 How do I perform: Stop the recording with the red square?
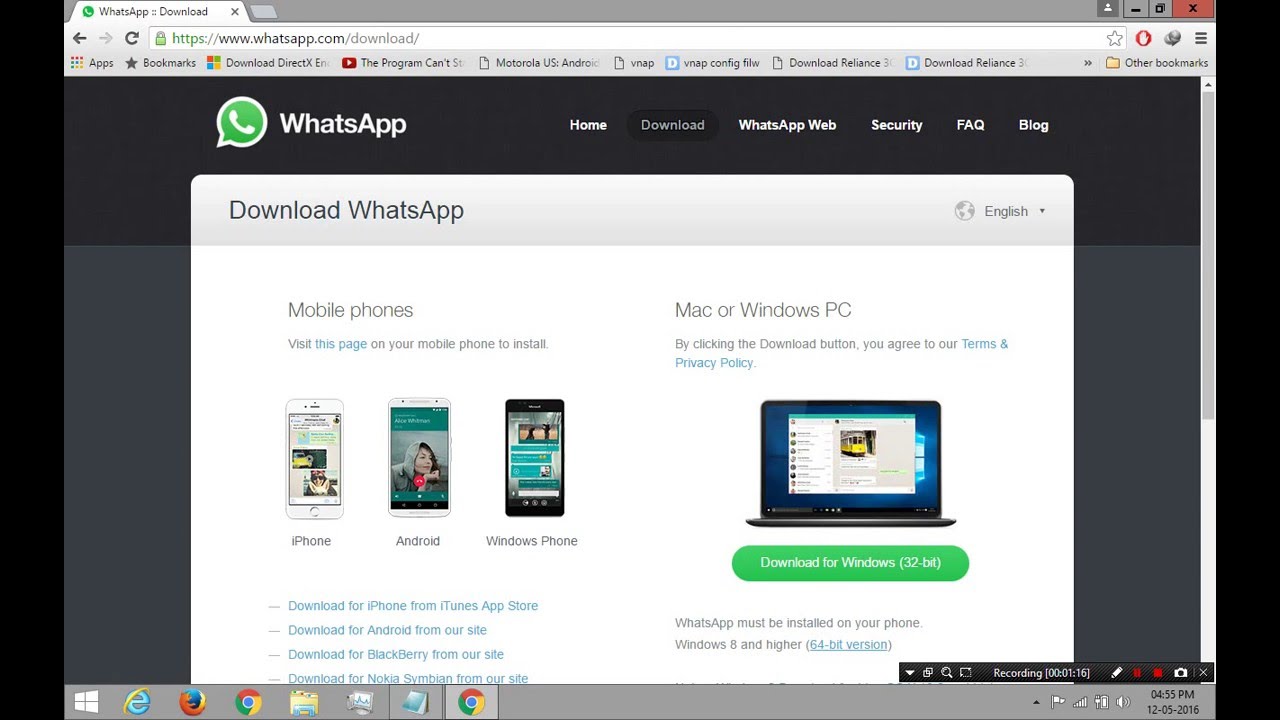pyautogui.click(x=1158, y=673)
